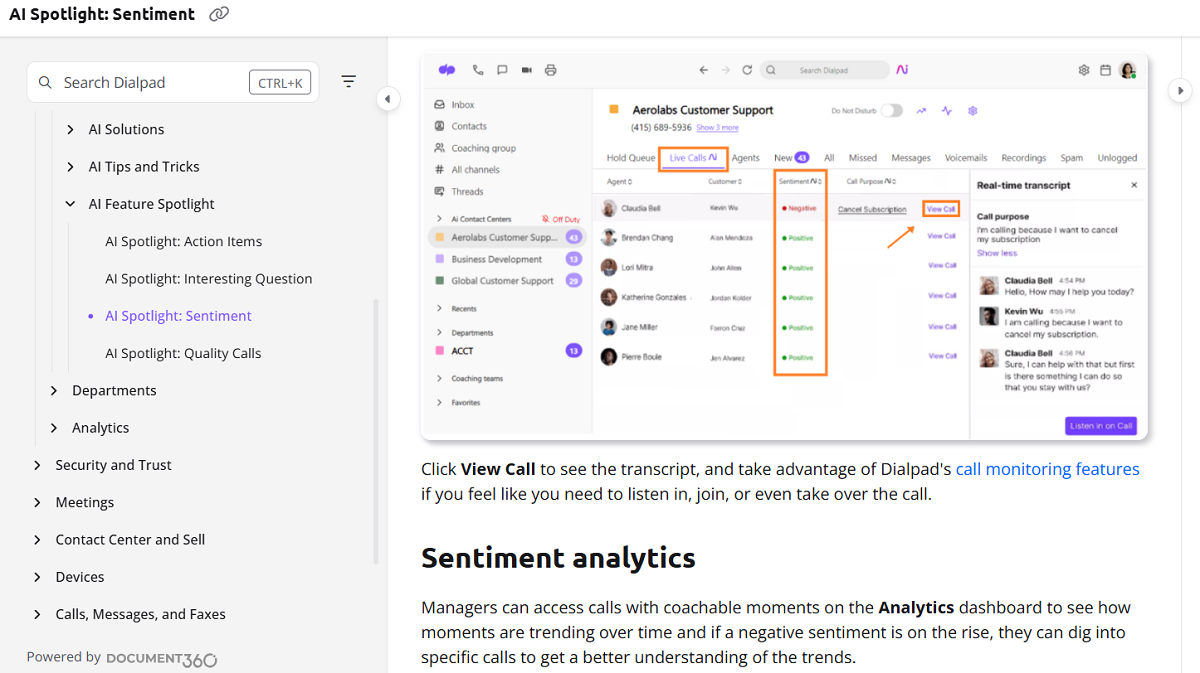Viewport: 1200px width, 673px height.
Task: Switch to the Hold Queue tab in screenshot
Action: 631,158
